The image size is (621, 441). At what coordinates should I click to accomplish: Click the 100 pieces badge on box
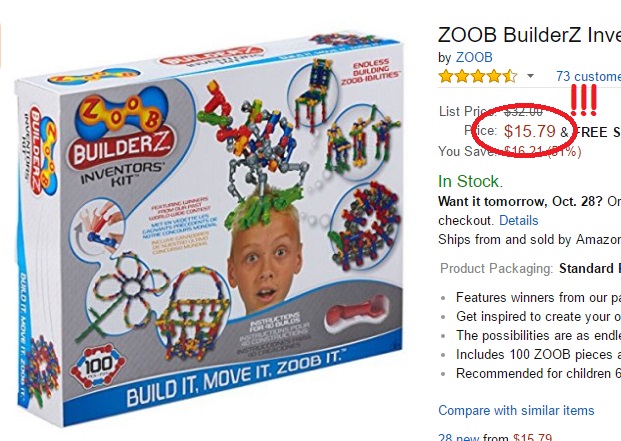pyautogui.click(x=98, y=365)
